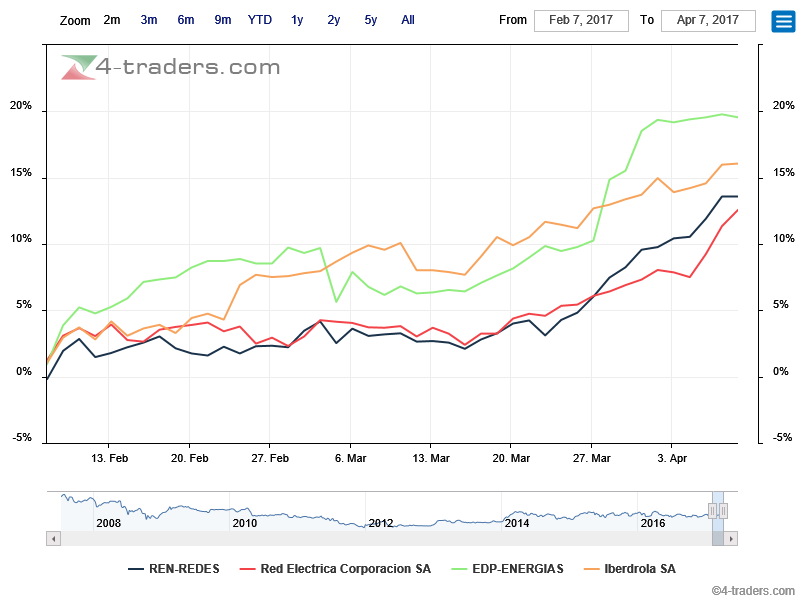Open the ©4-traders.com credits link
The width and height of the screenshot is (805, 600).
point(753,591)
